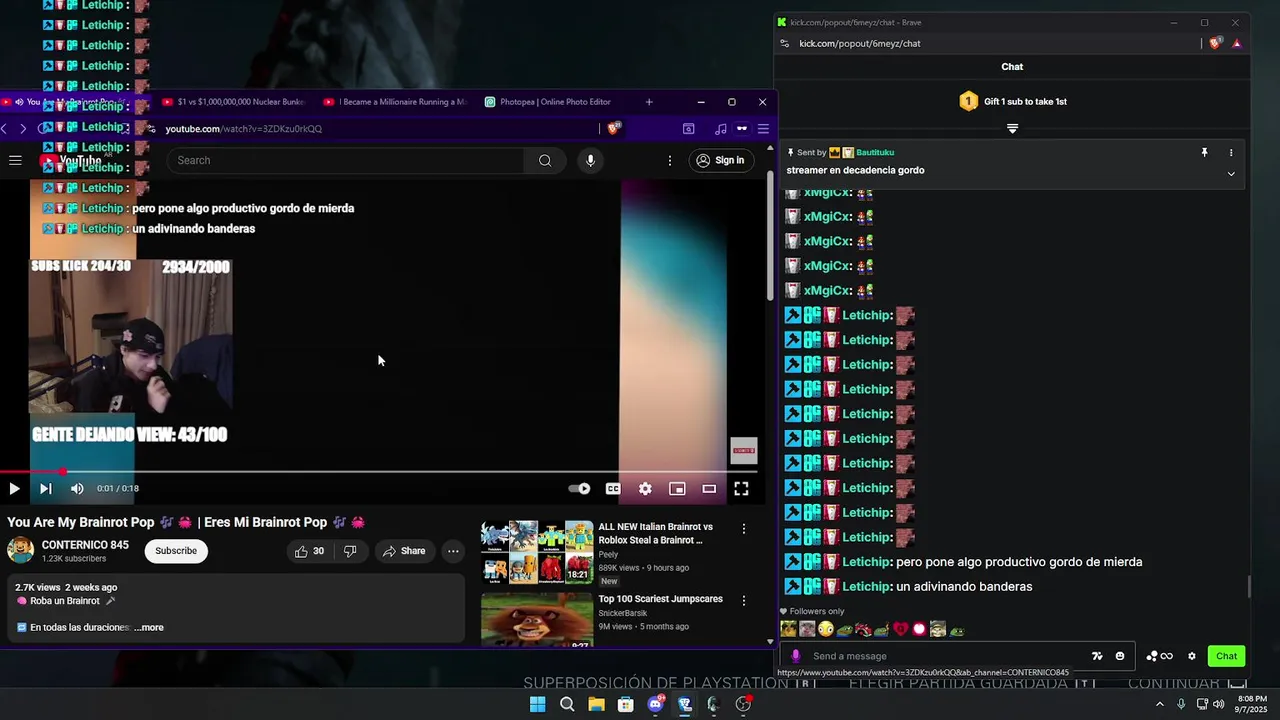
Task: Open the Kick emoji picker
Action: pos(1120,656)
